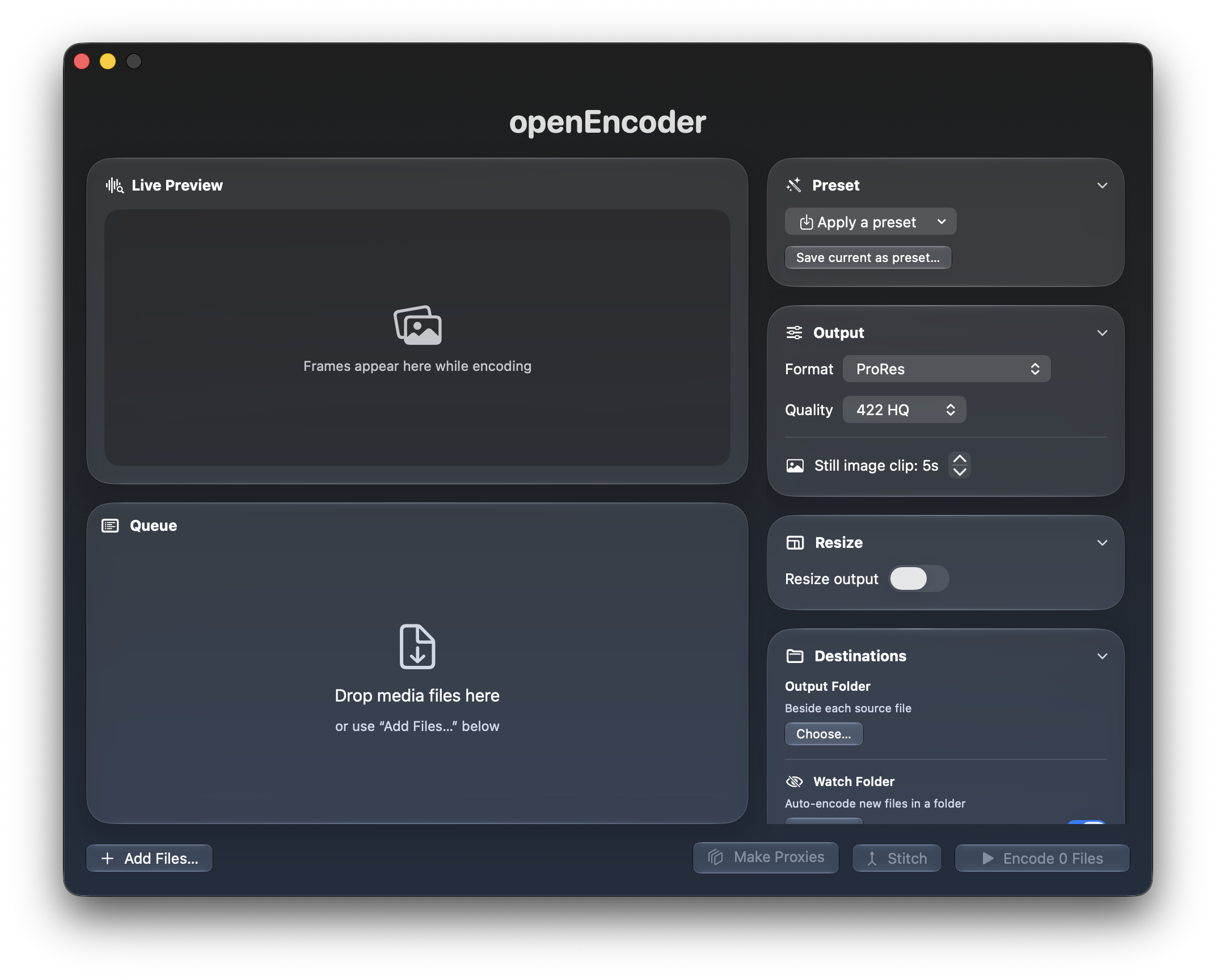This screenshot has height=980, width=1216.
Task: Collapse the Resize section chevron
Action: (1102, 543)
